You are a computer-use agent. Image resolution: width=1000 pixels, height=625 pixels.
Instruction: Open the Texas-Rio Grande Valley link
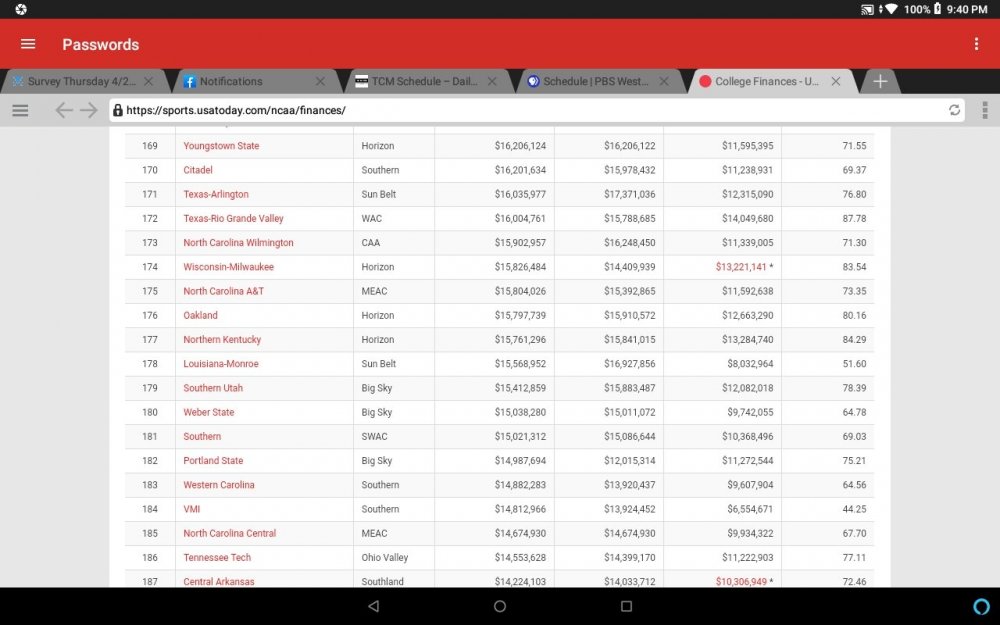[x=233, y=219]
